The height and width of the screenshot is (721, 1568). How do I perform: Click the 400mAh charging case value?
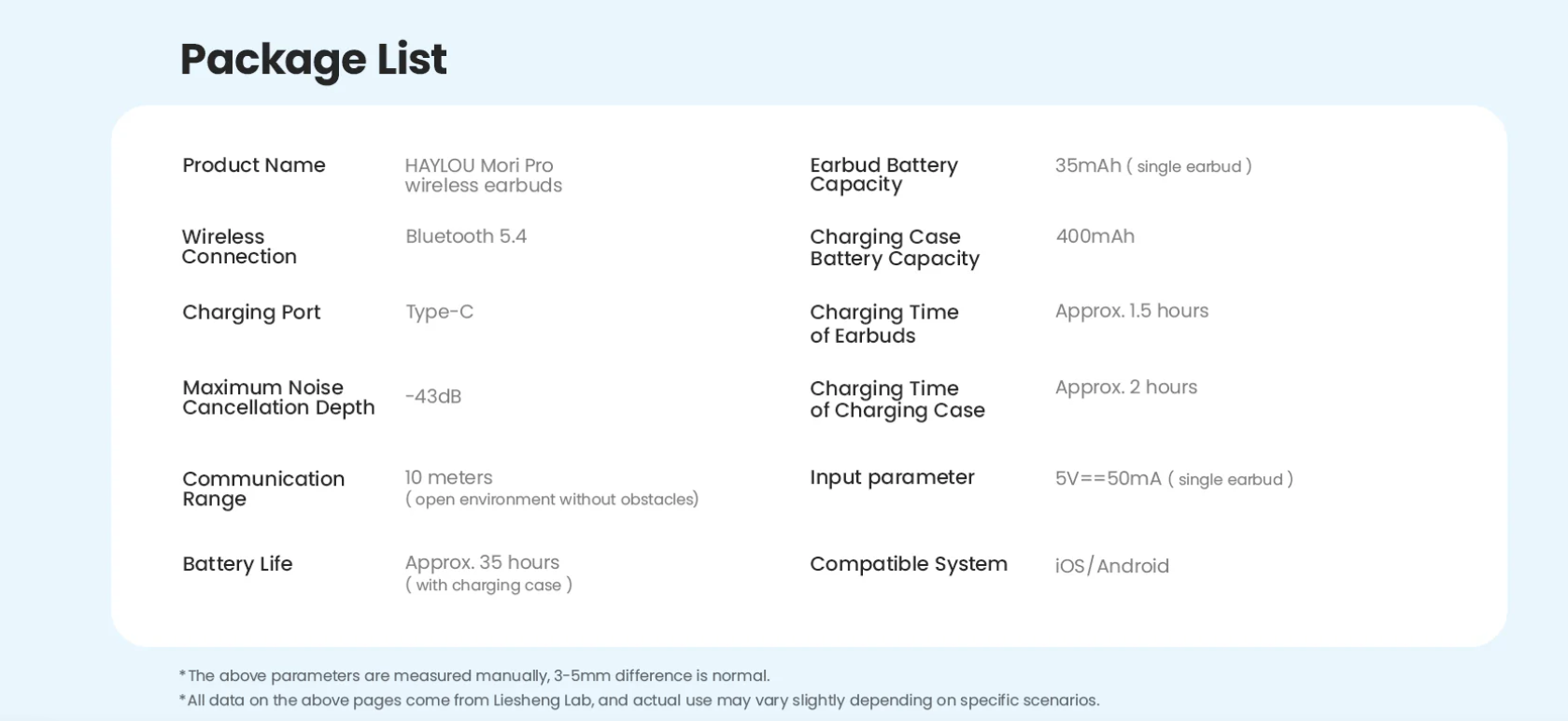[1095, 236]
